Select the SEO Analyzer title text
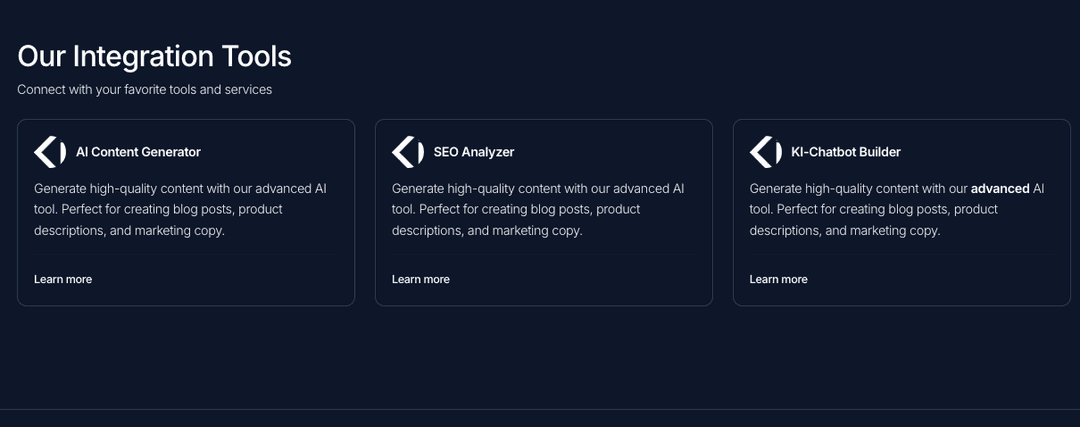Viewport: 1080px width, 427px height. click(474, 152)
